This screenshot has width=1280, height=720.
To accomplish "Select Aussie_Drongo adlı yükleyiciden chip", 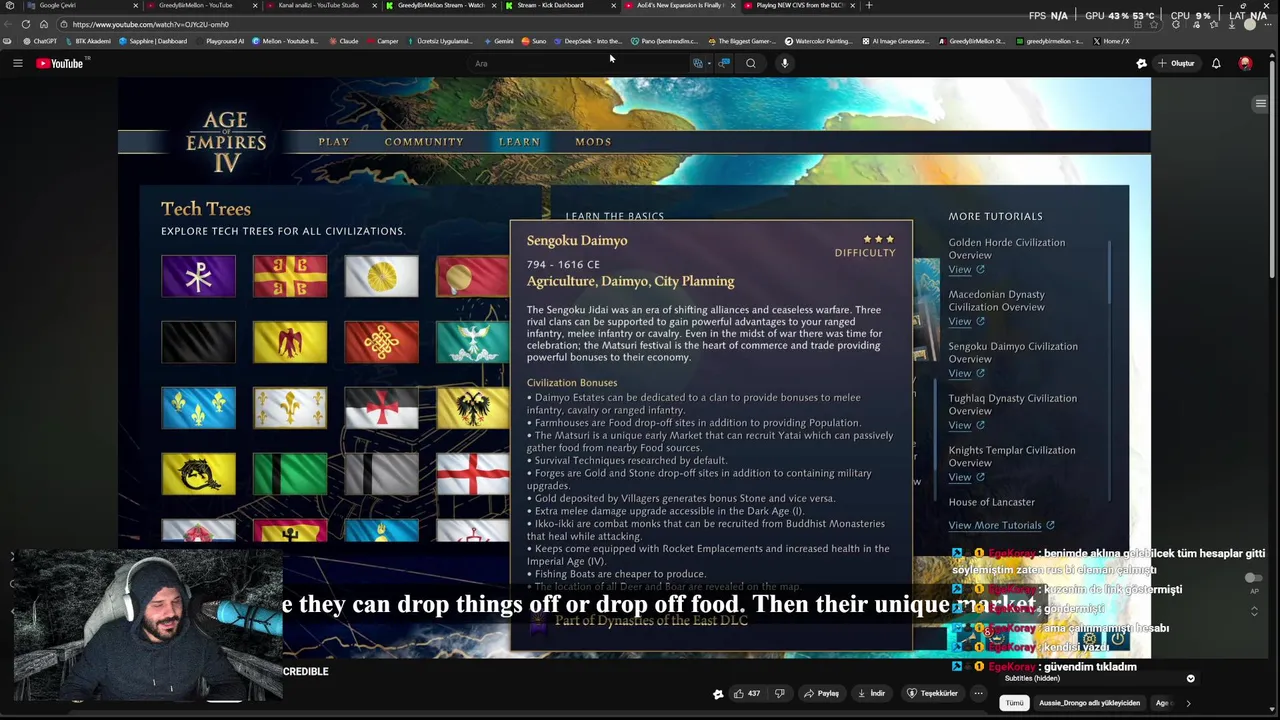I will [1089, 703].
